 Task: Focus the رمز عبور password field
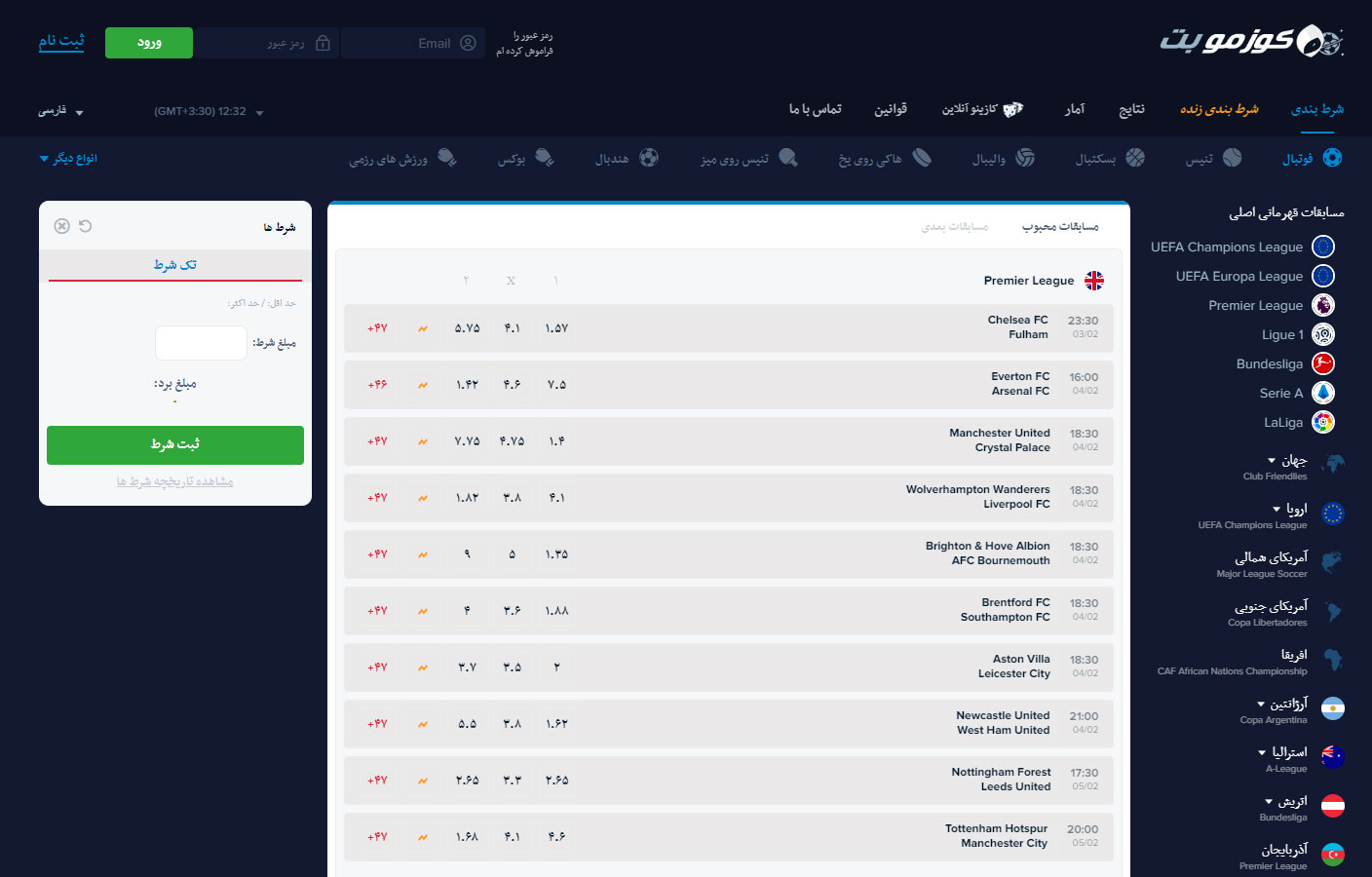[x=267, y=43]
